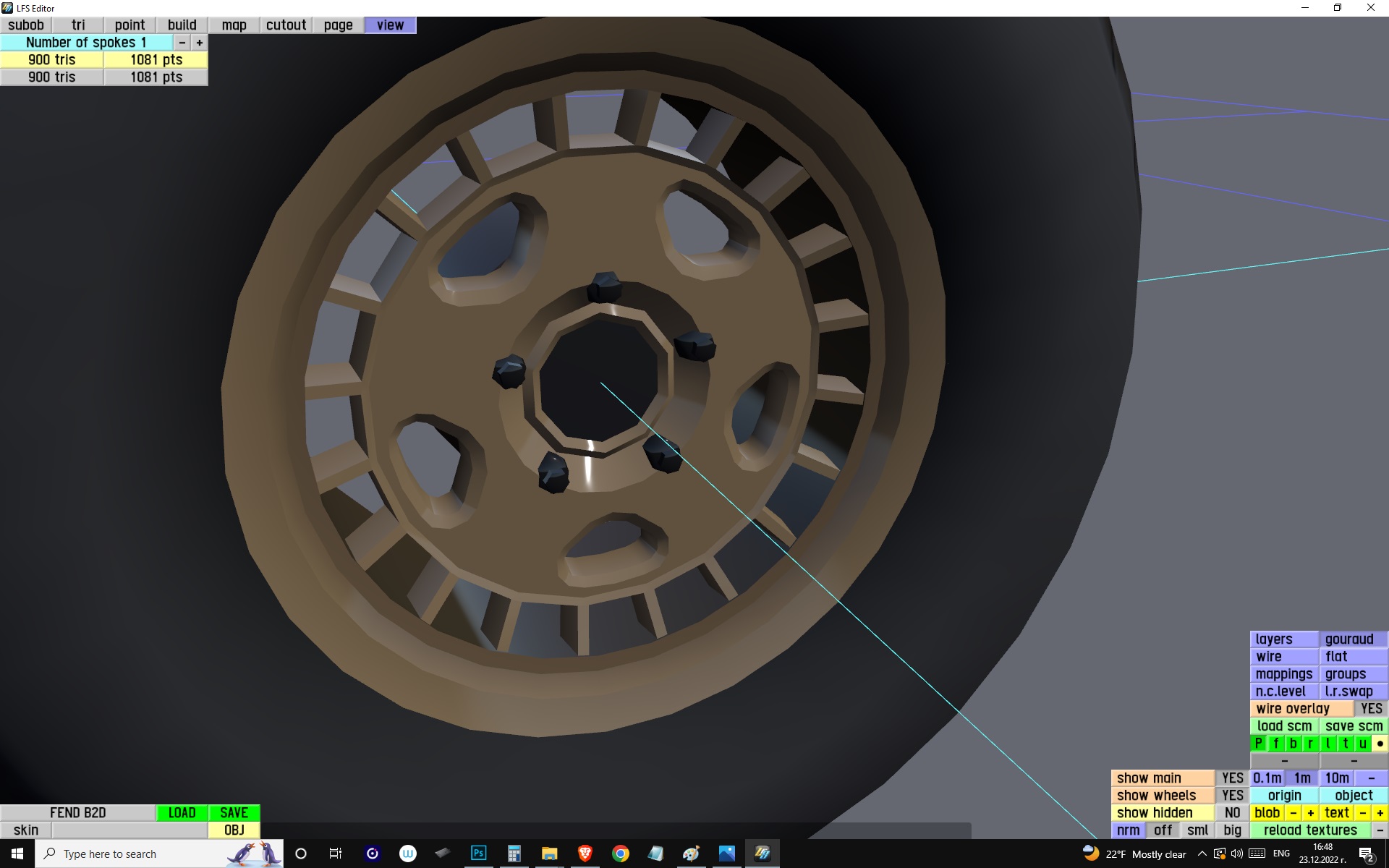Increase blob size with plus
Viewport: 1389px width, 868px height.
coord(1310,813)
